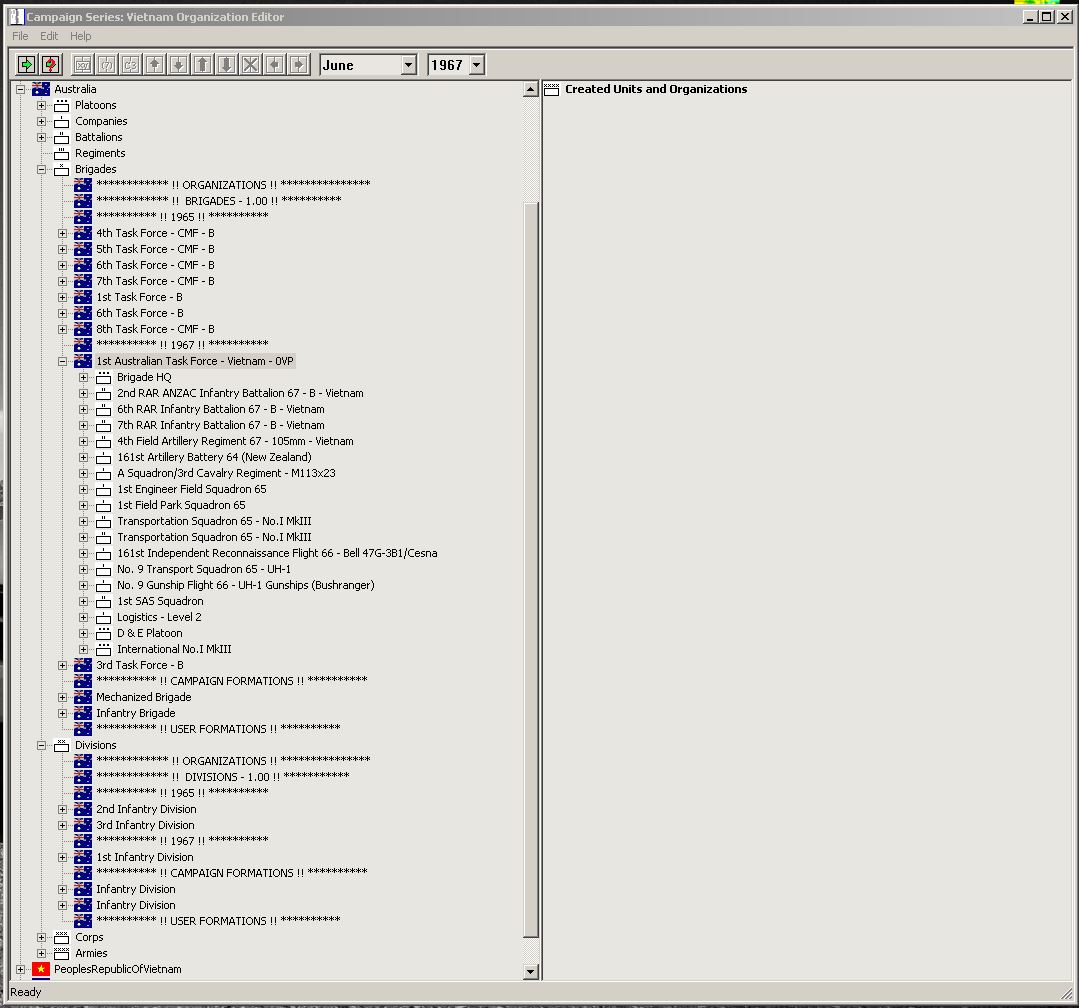Image resolution: width=1079 pixels, height=1008 pixels.
Task: Click the XXY toolbar icon
Action: (83, 65)
